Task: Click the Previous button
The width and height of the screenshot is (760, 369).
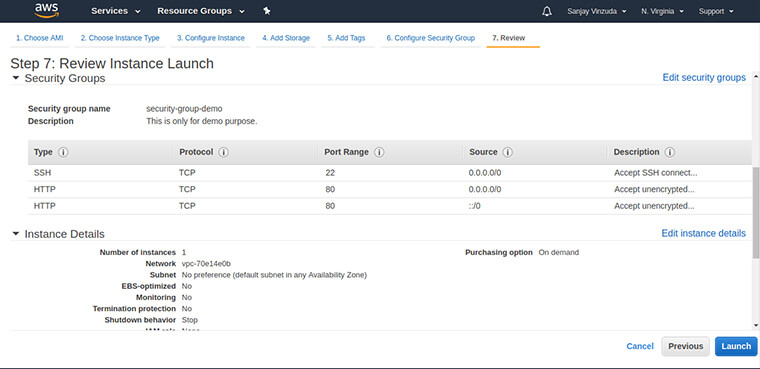Action: tap(685, 346)
